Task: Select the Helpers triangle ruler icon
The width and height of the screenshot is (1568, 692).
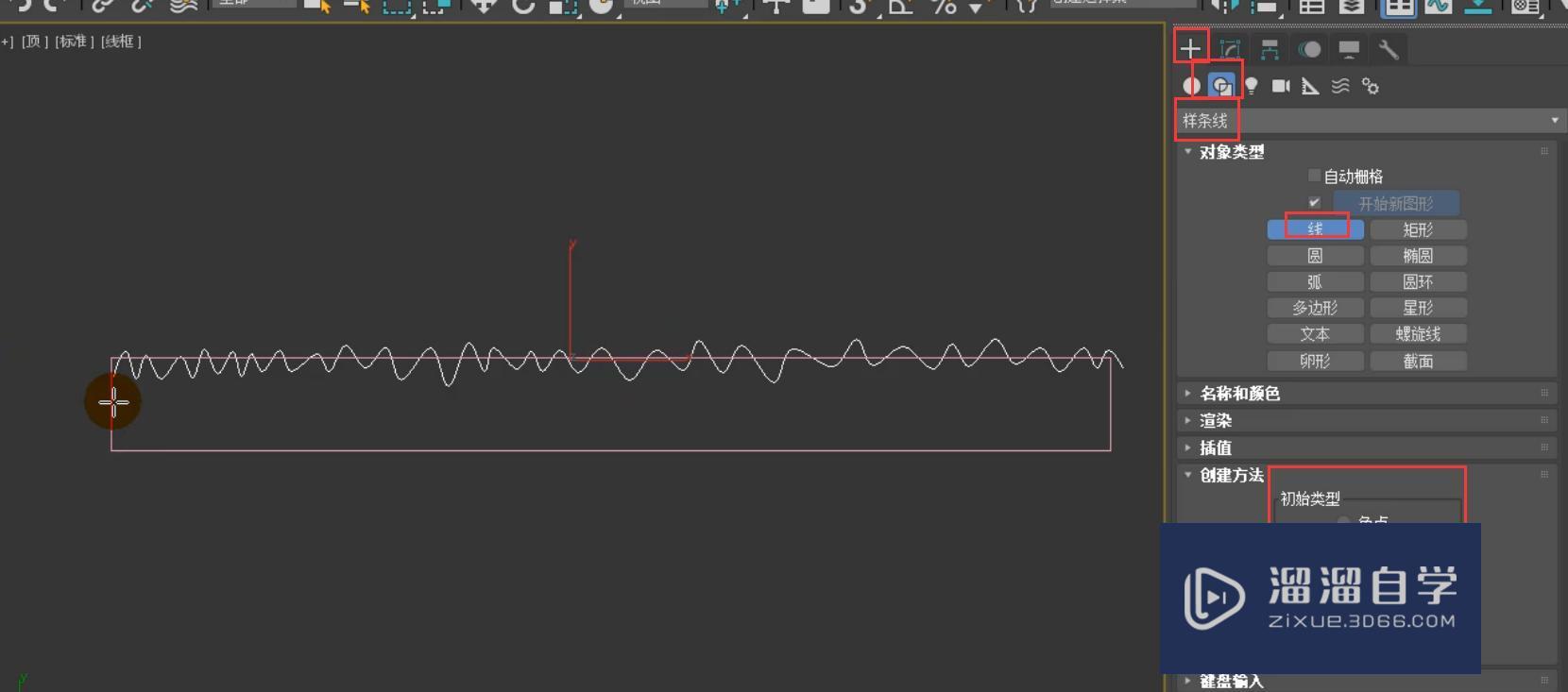Action: (x=1310, y=86)
